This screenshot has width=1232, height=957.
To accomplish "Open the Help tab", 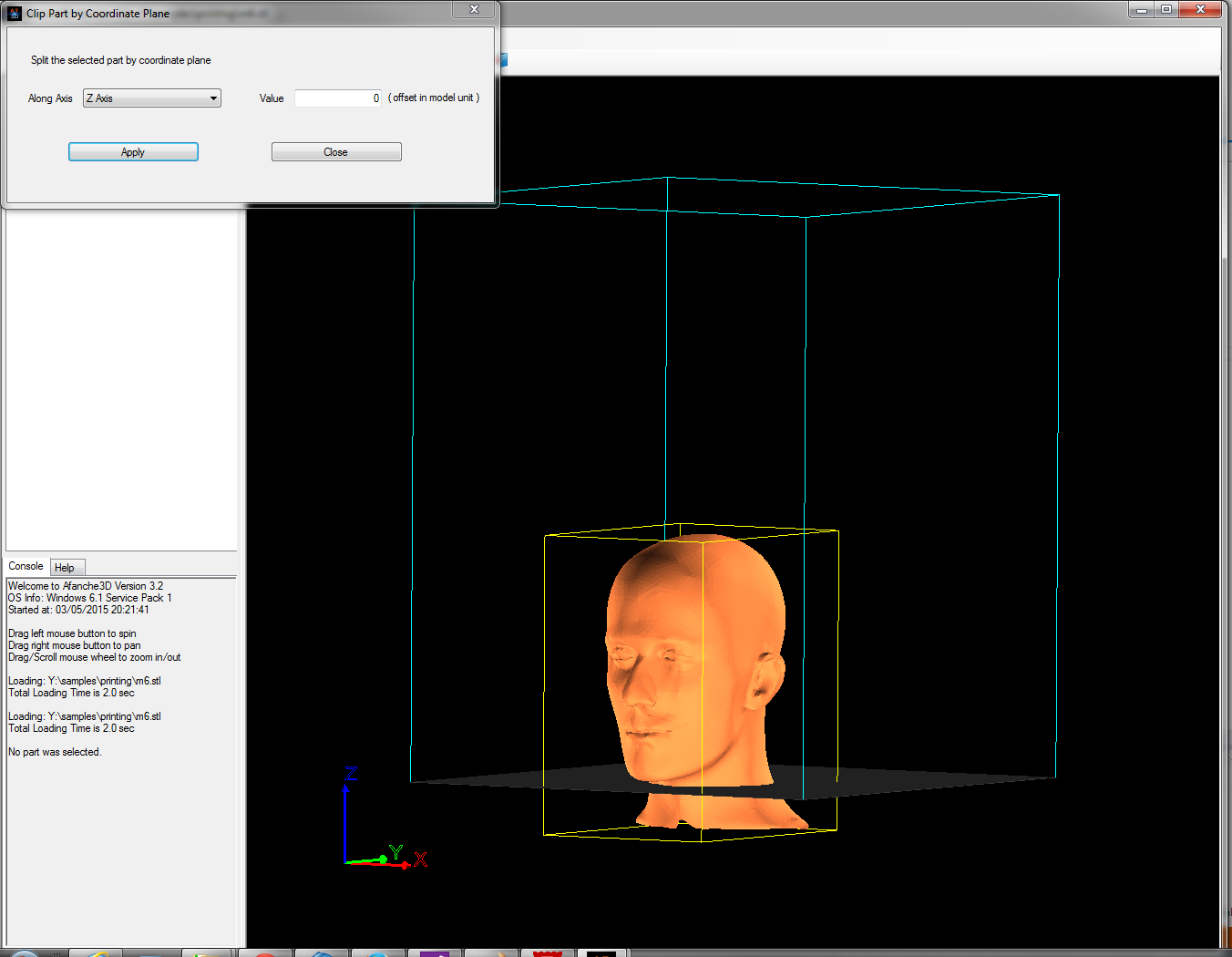I will pyautogui.click(x=65, y=568).
